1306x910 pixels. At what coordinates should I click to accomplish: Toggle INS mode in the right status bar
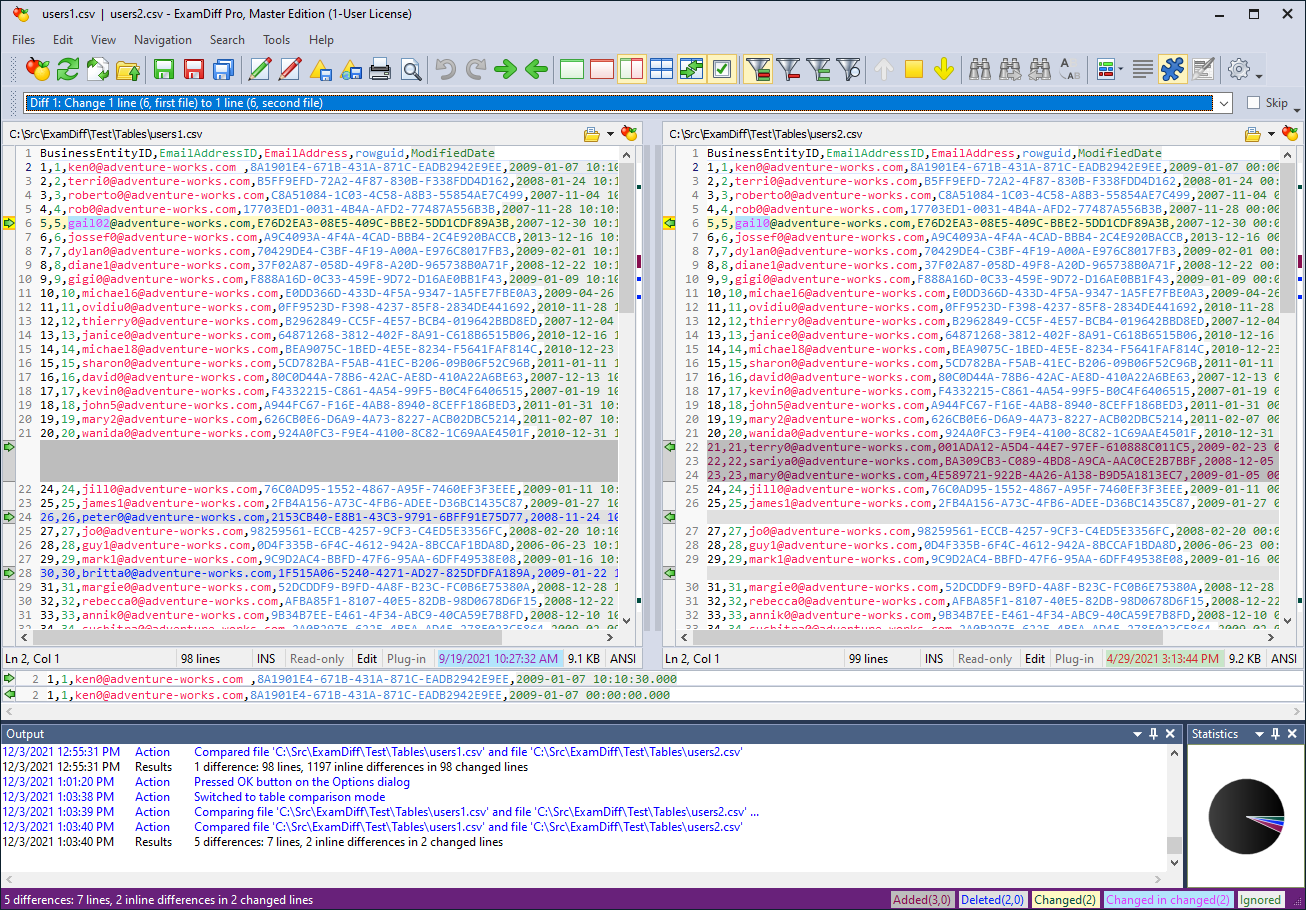pos(934,659)
